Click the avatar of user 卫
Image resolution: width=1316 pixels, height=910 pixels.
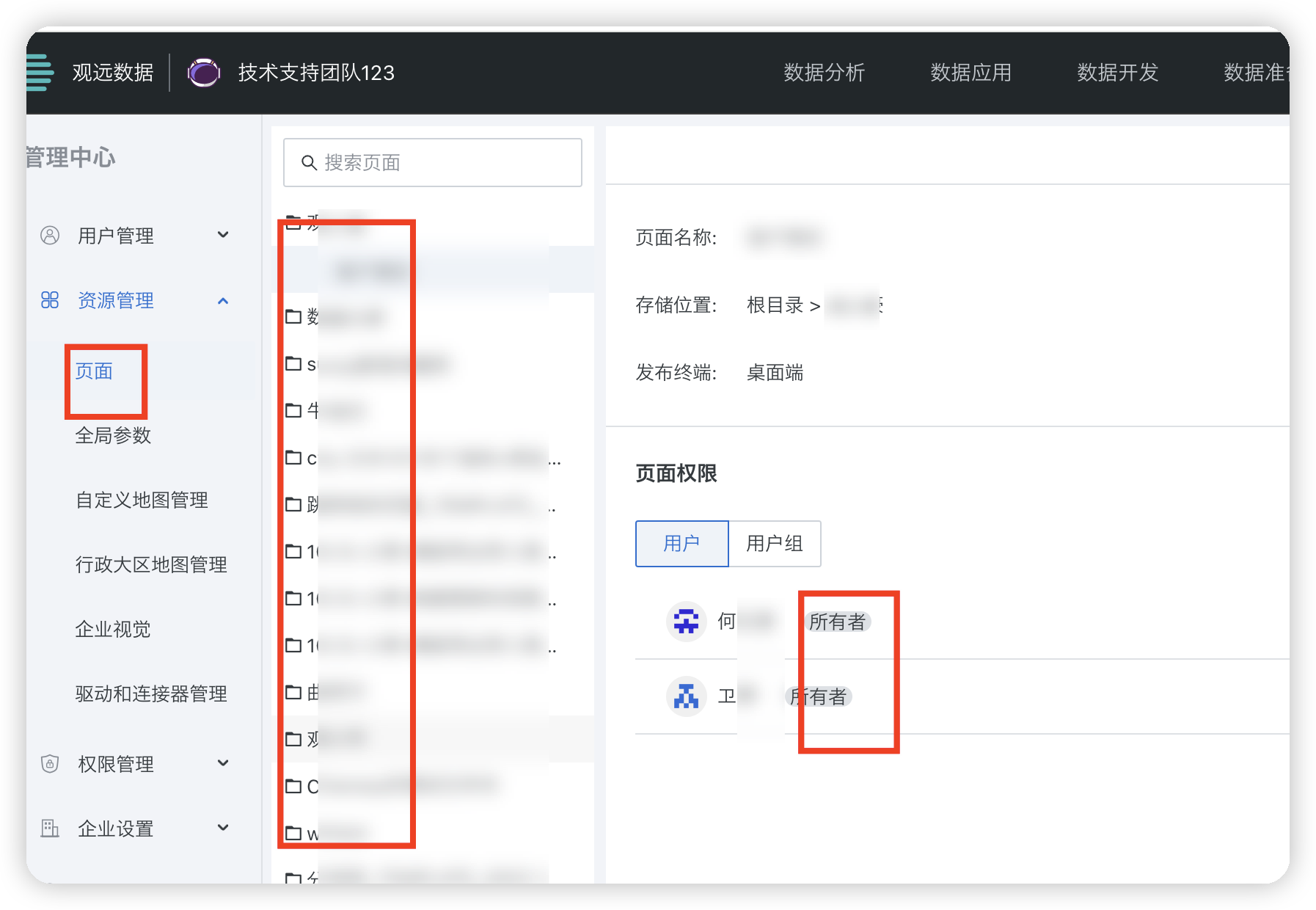(686, 696)
